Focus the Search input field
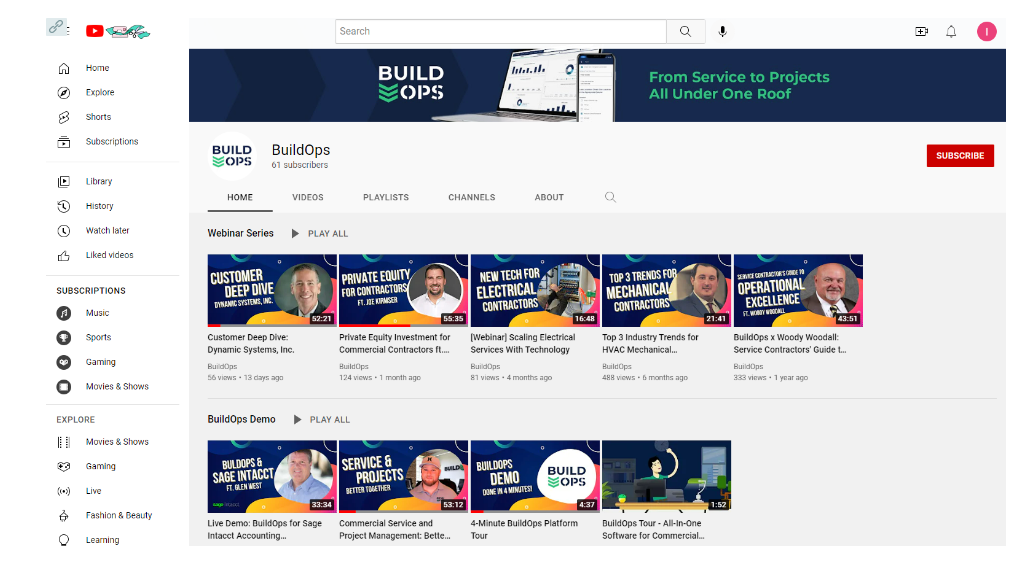 pos(501,31)
